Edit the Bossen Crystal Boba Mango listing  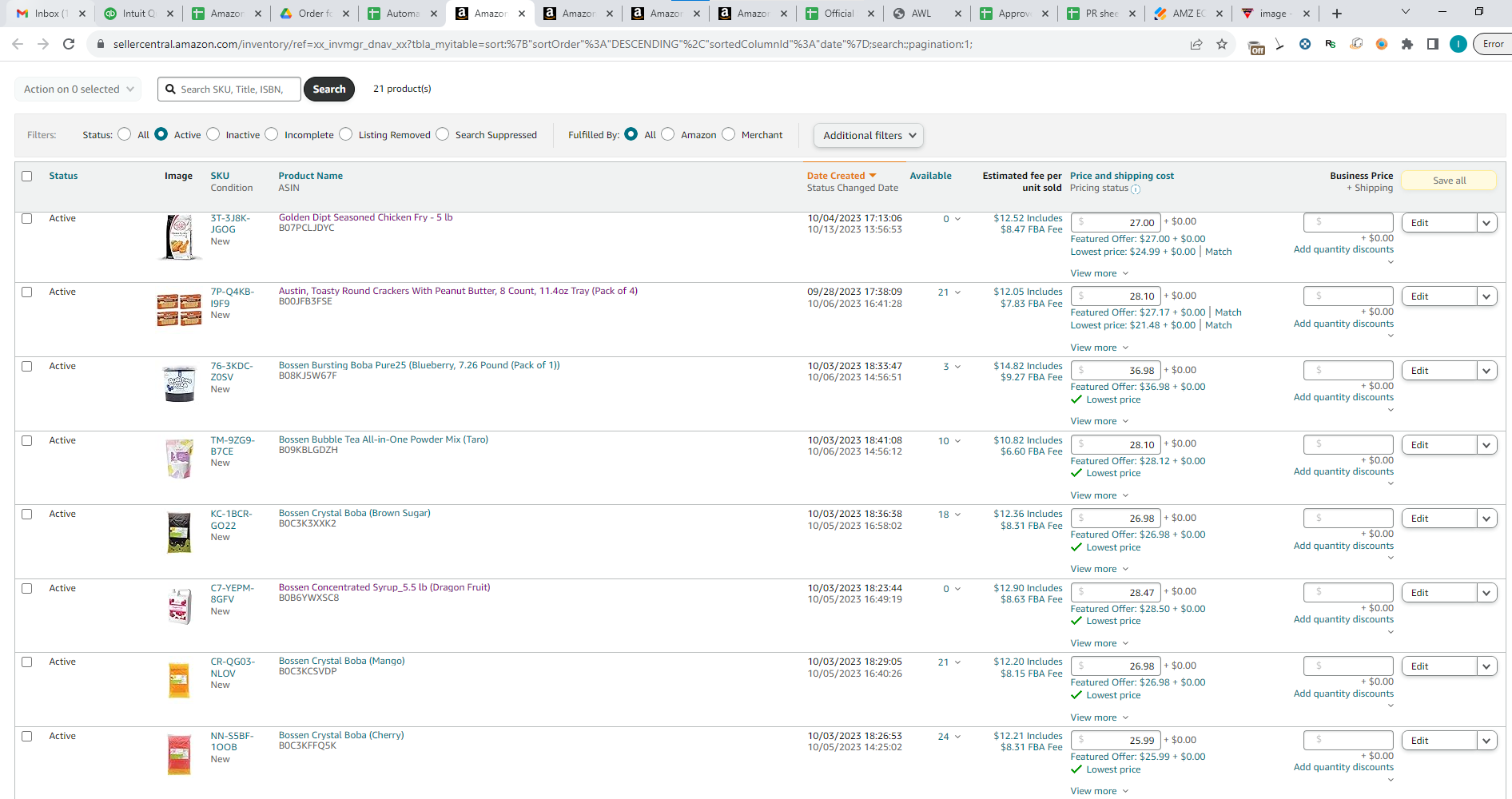[x=1438, y=666]
